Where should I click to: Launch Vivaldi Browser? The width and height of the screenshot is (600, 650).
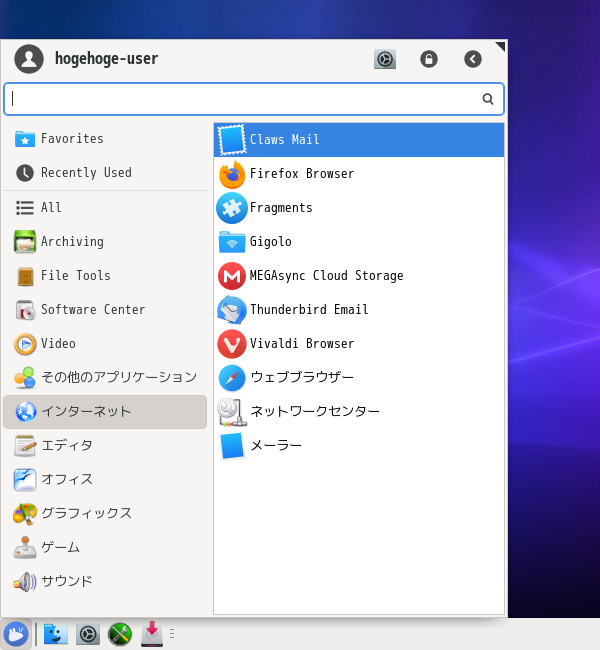(x=359, y=344)
